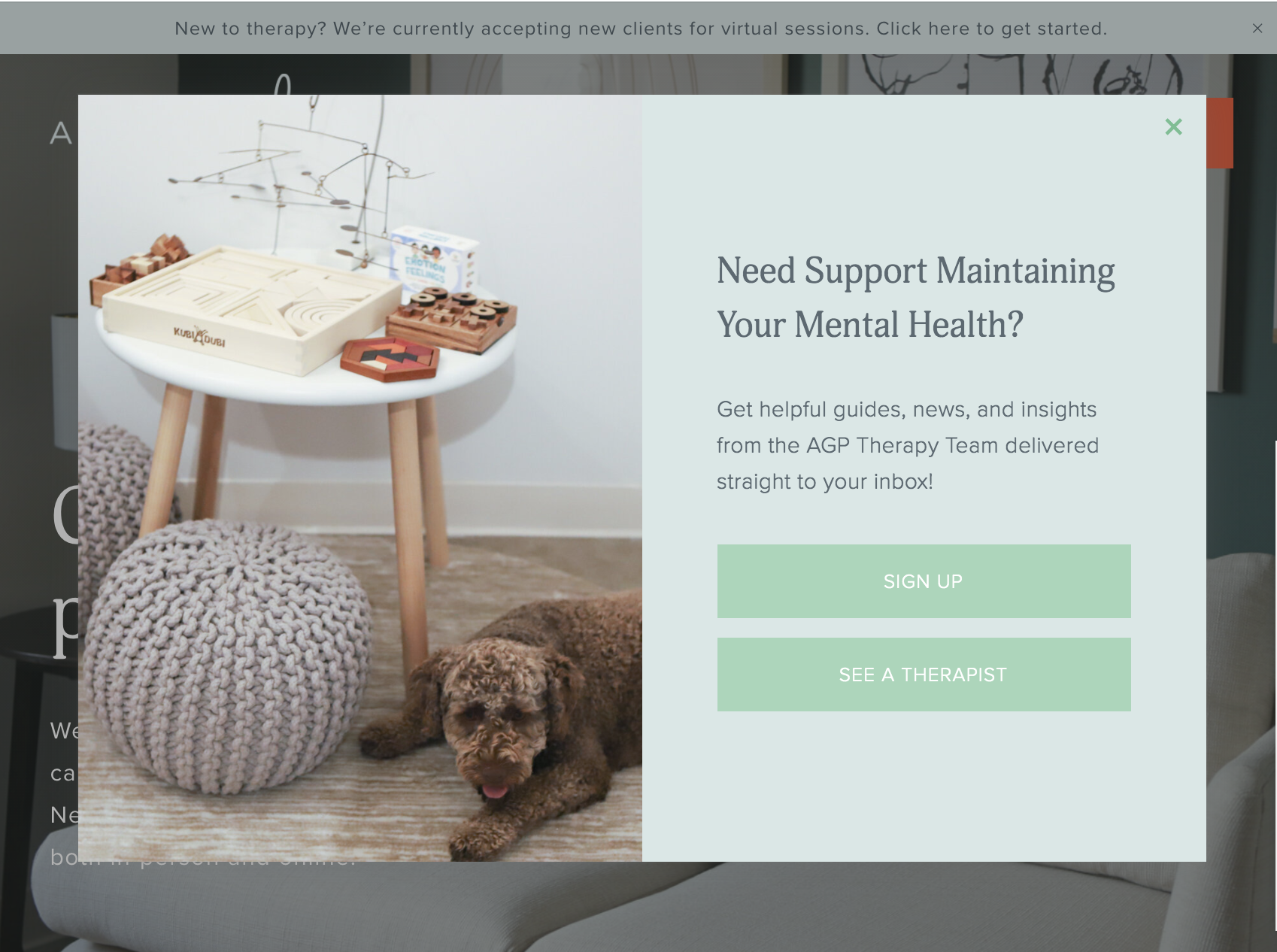The image size is (1277, 952).
Task: Click the Emotion Feelings card box
Action: click(434, 261)
